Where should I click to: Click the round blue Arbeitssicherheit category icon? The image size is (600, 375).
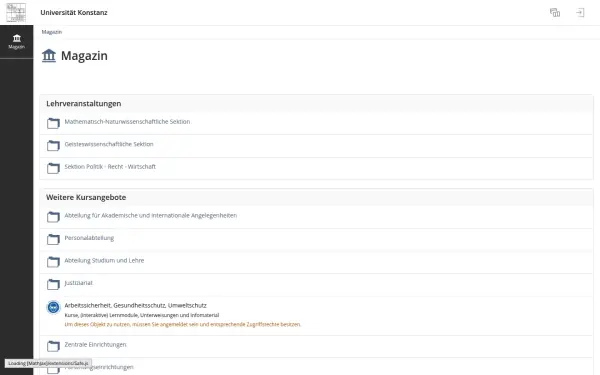pyautogui.click(x=53, y=307)
